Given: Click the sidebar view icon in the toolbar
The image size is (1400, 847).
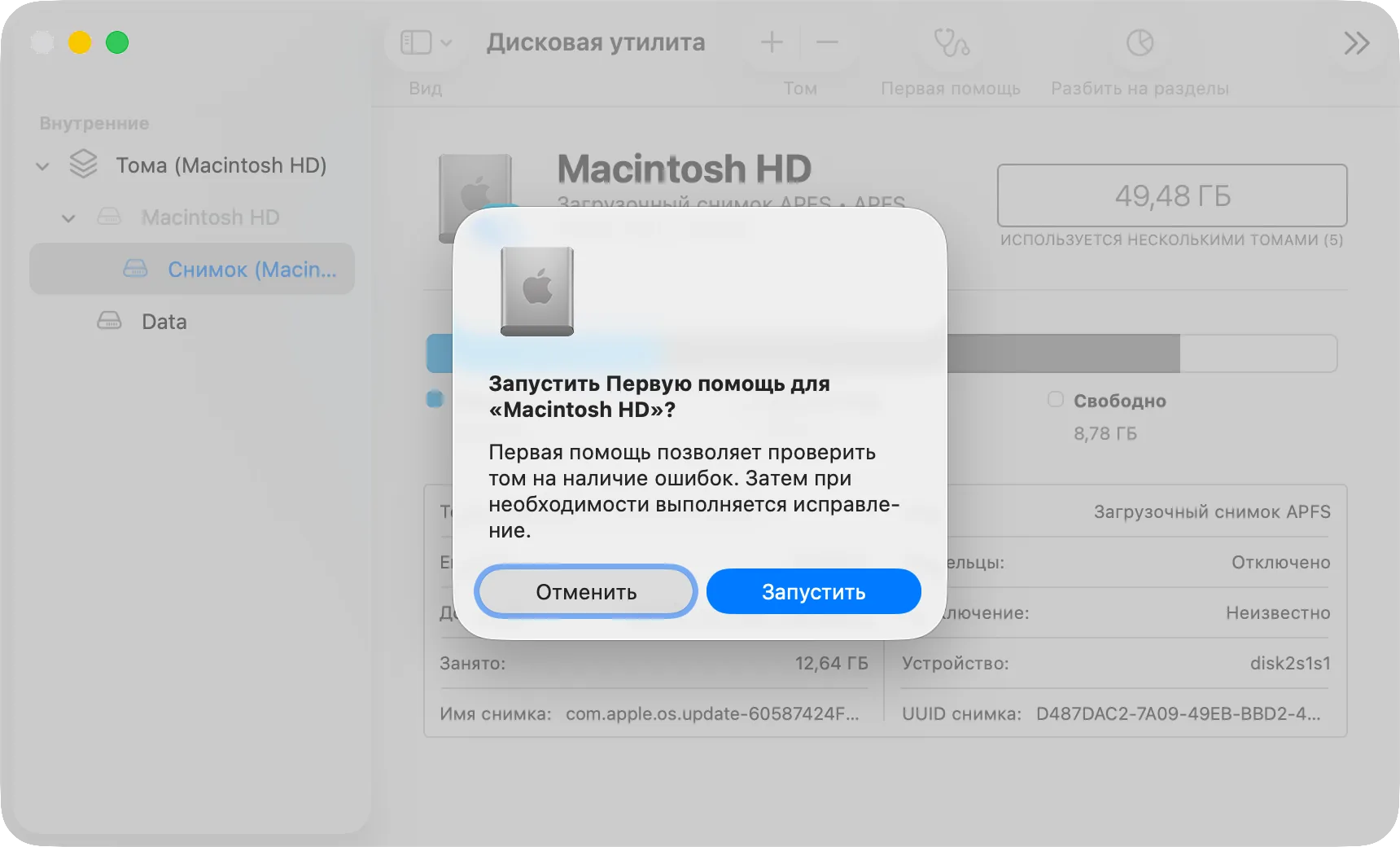Looking at the screenshot, I should [416, 42].
